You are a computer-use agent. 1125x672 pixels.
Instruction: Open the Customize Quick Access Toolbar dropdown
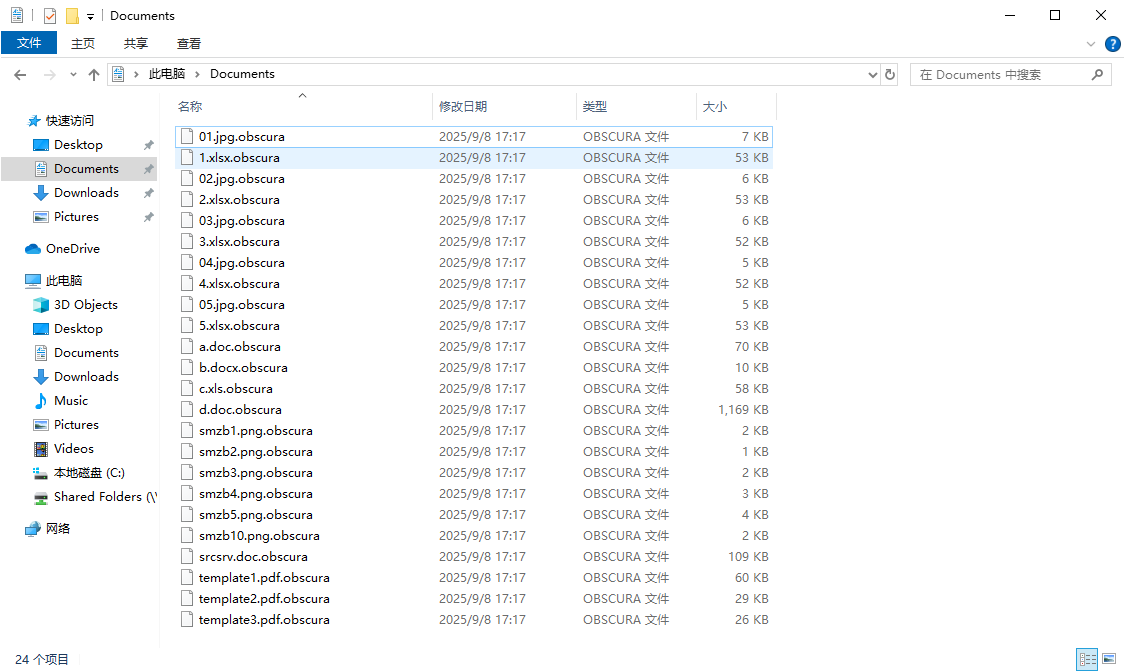[90, 17]
